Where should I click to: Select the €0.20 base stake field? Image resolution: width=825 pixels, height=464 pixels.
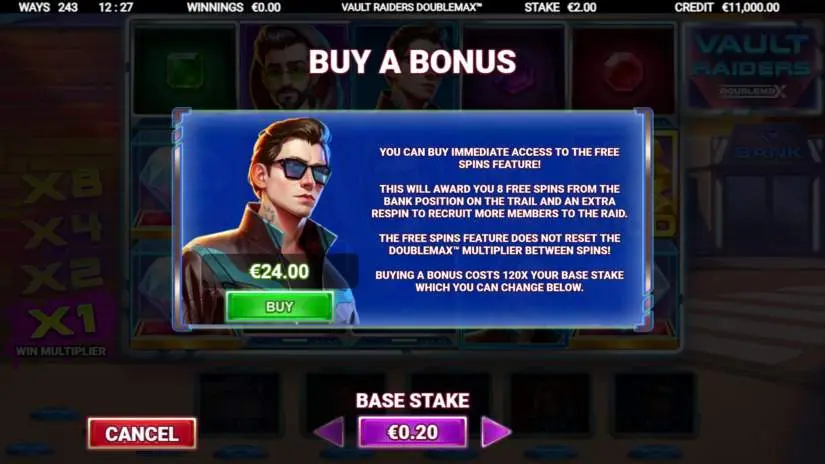point(412,432)
